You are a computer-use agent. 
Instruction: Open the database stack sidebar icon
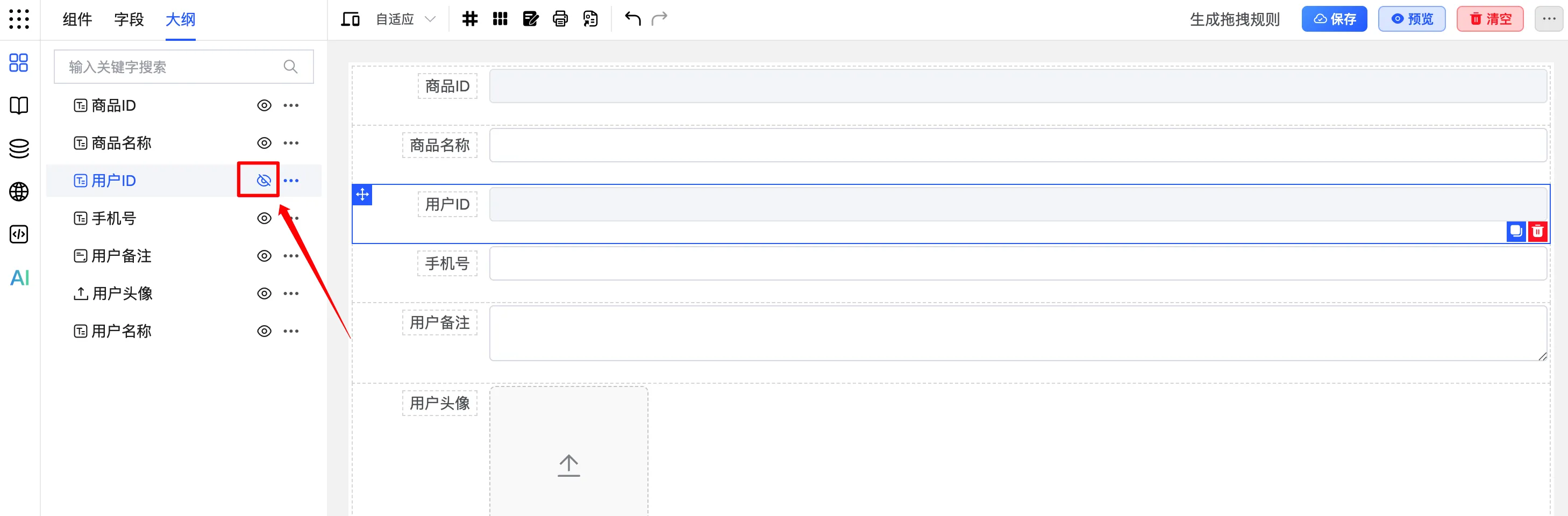pos(19,148)
